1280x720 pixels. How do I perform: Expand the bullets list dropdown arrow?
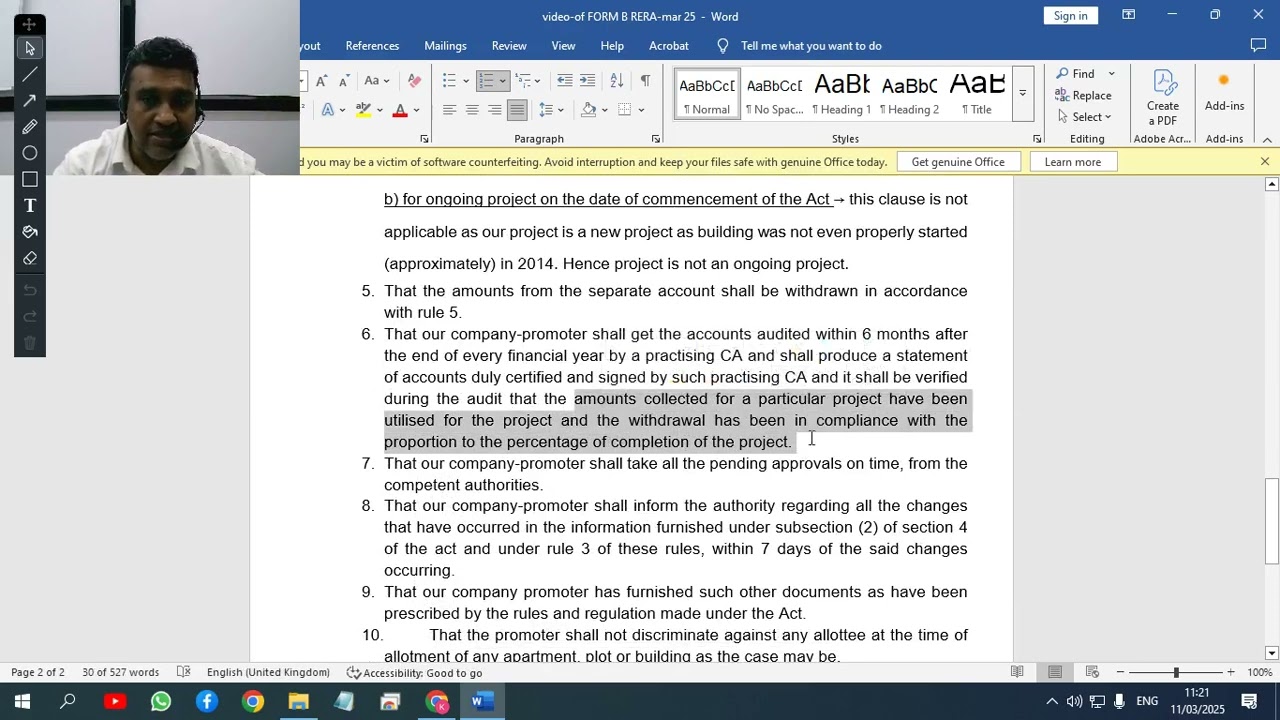pyautogui.click(x=465, y=81)
